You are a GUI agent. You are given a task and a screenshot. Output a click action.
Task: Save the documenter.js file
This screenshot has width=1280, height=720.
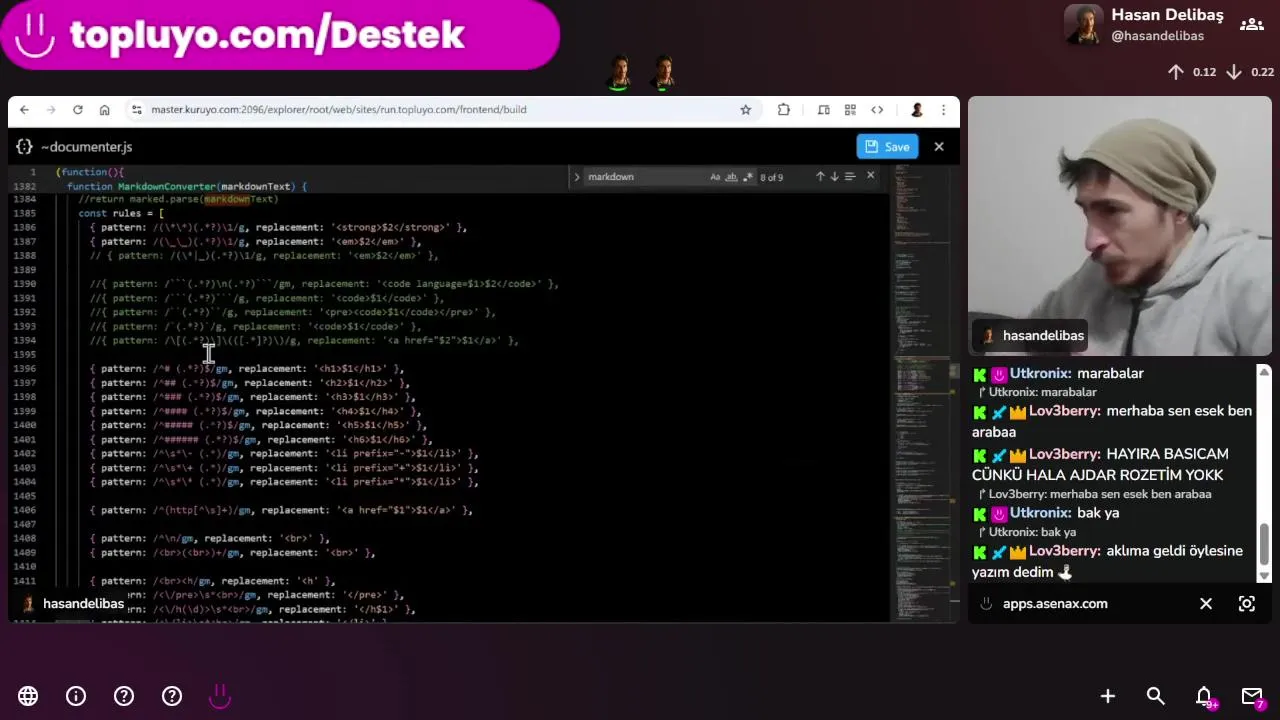pos(887,146)
